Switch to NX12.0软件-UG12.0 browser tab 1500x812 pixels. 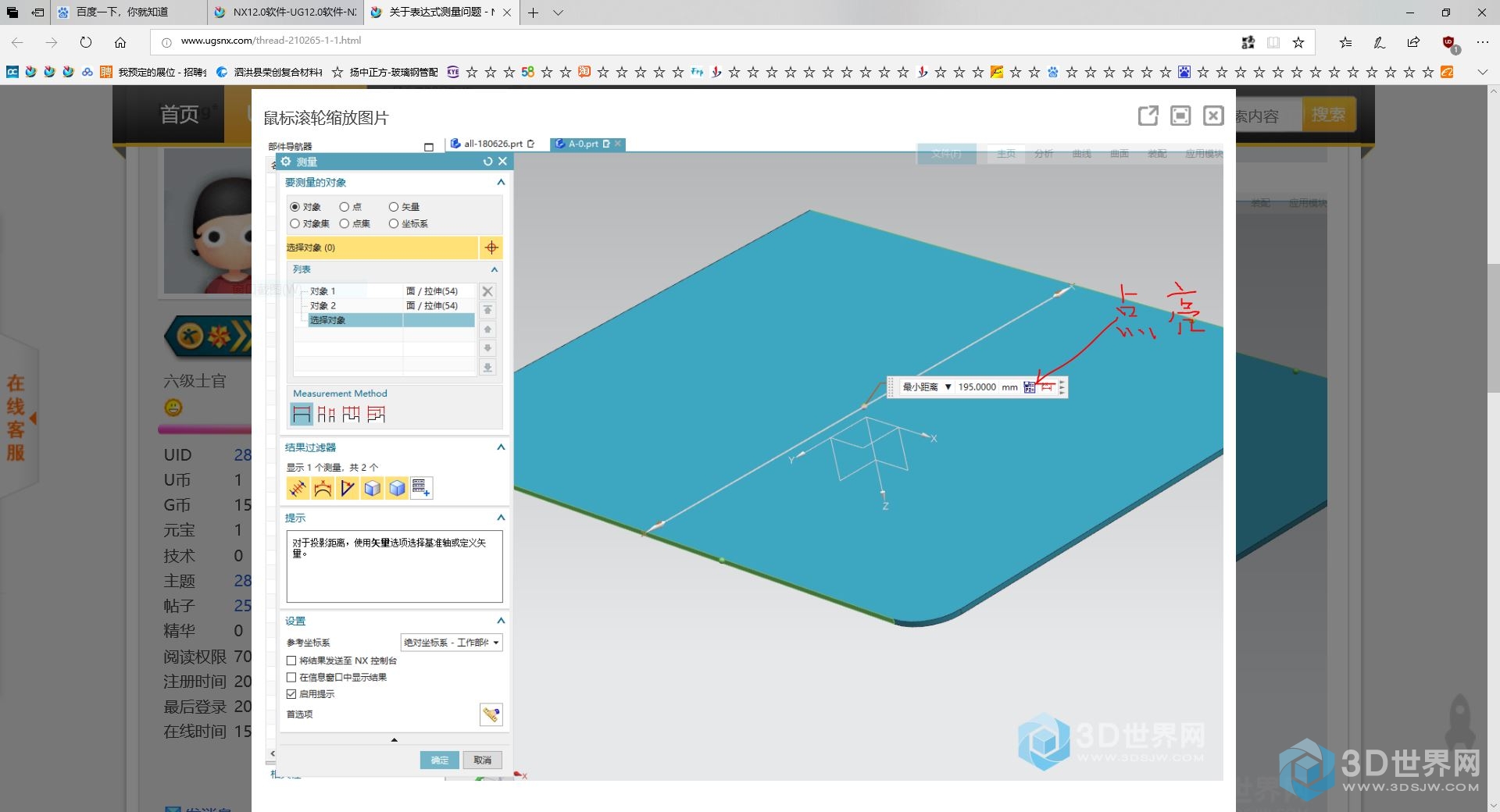286,12
